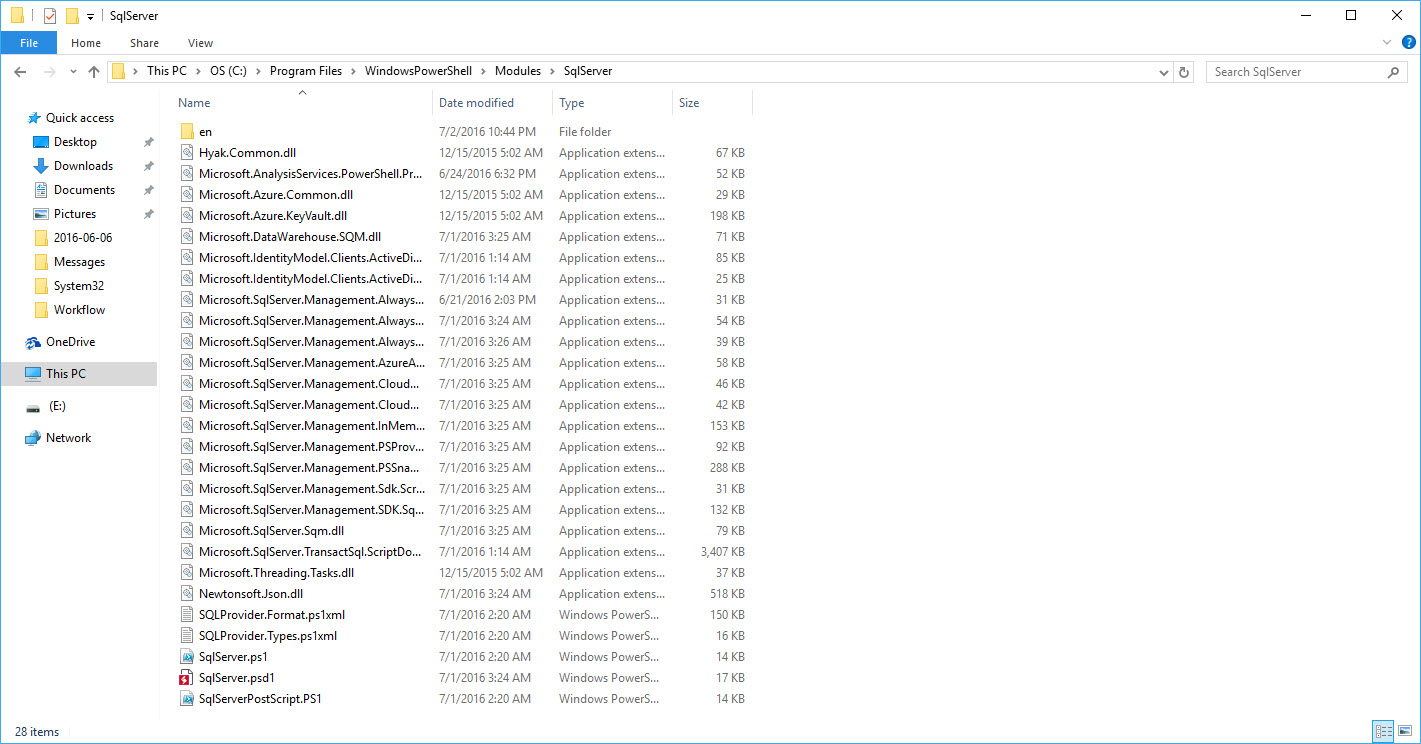
Task: Expand the chevron after Modules in path
Action: coord(552,71)
